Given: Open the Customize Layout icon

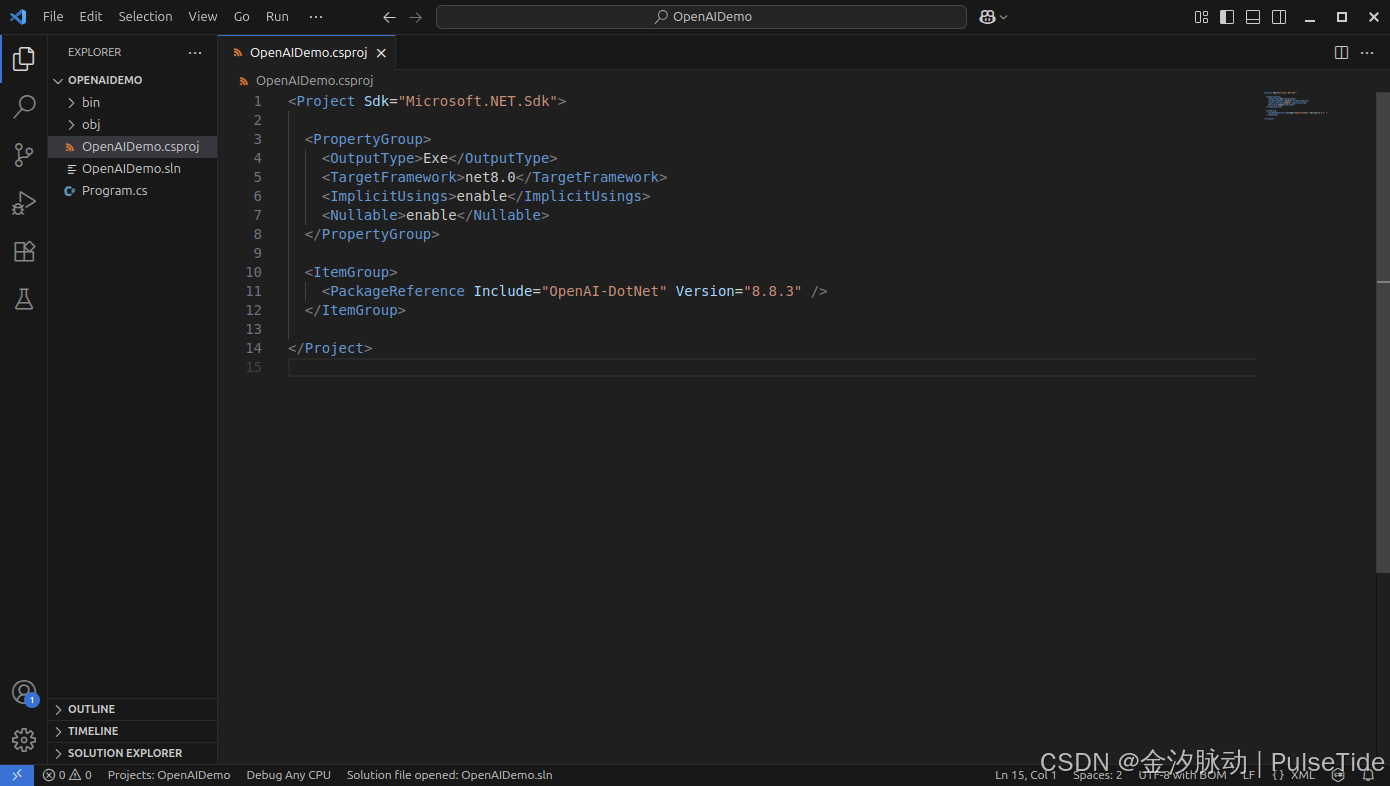Looking at the screenshot, I should [1201, 17].
